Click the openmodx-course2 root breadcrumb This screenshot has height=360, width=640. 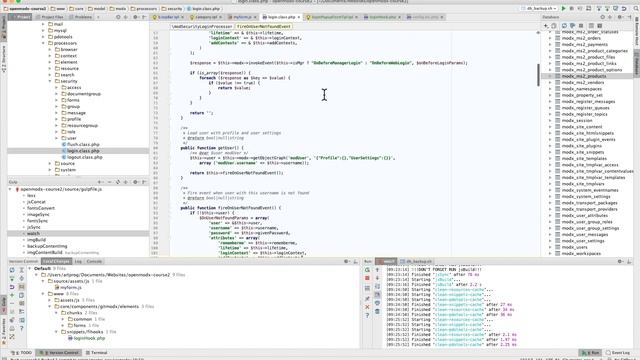tap(25, 8)
